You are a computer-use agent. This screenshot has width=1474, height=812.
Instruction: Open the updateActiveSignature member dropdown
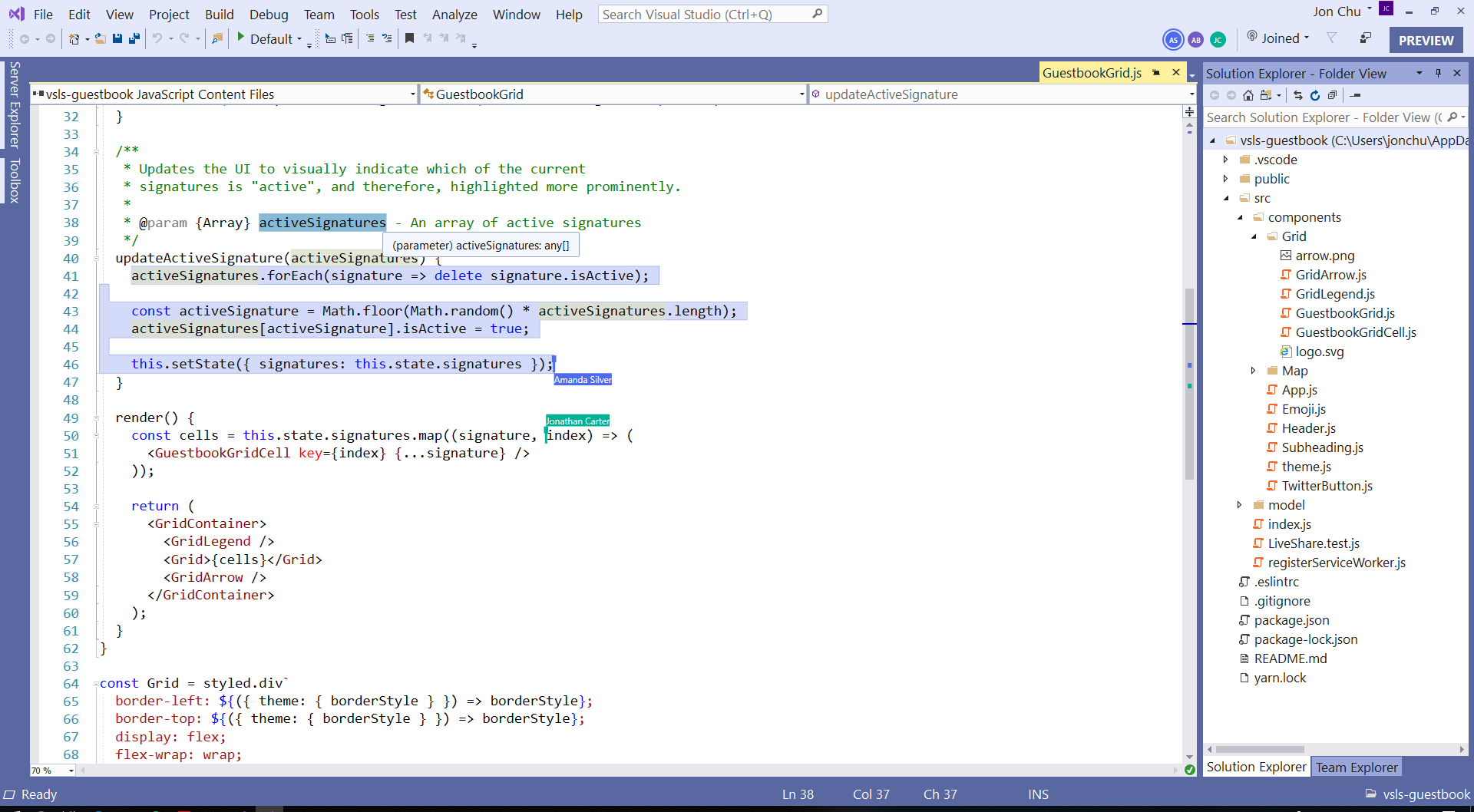1191,94
